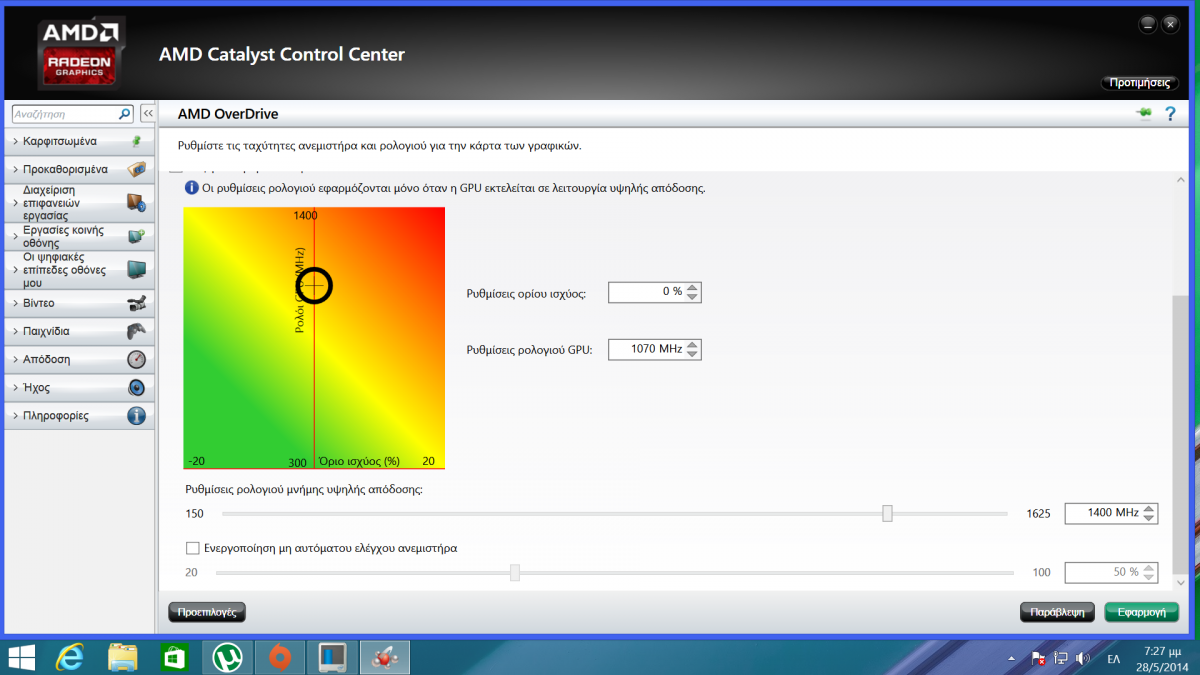The width and height of the screenshot is (1200, 675).
Task: Click the flat panel monitor icon for ψηφιακές επίπεδες οθόνες
Action: 137,270
